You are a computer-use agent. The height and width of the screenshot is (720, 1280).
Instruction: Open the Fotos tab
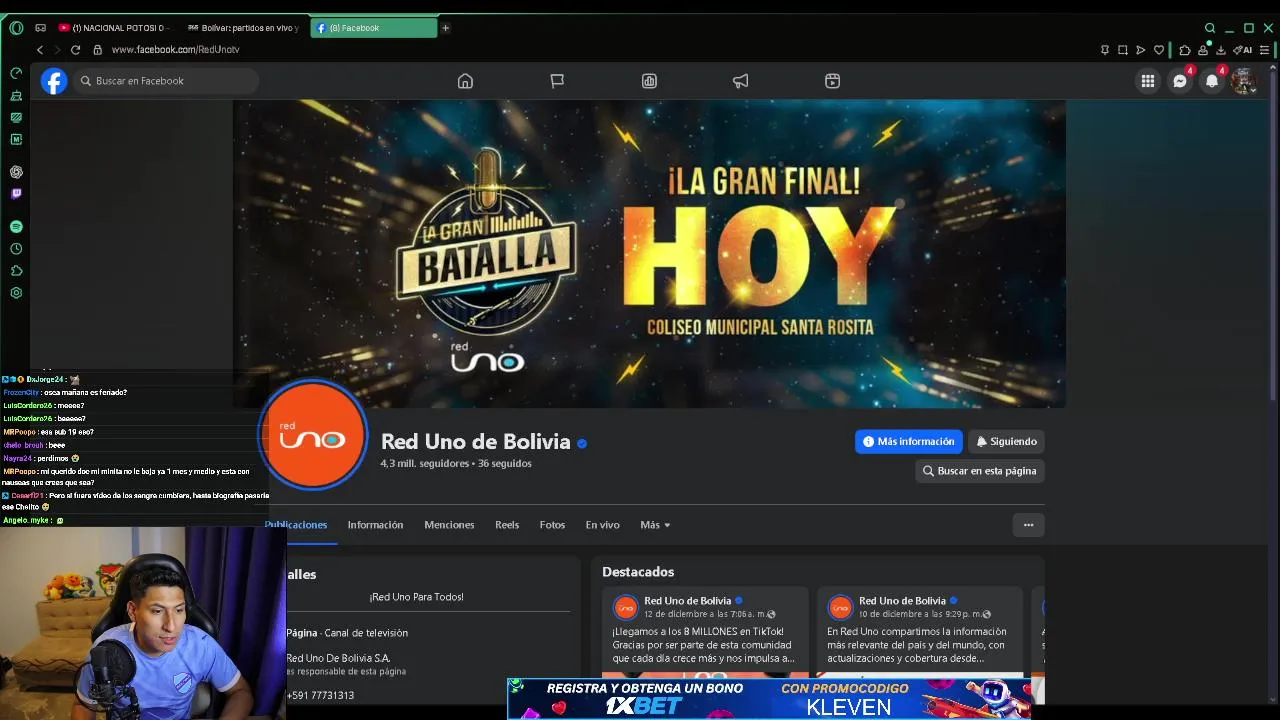click(x=552, y=525)
